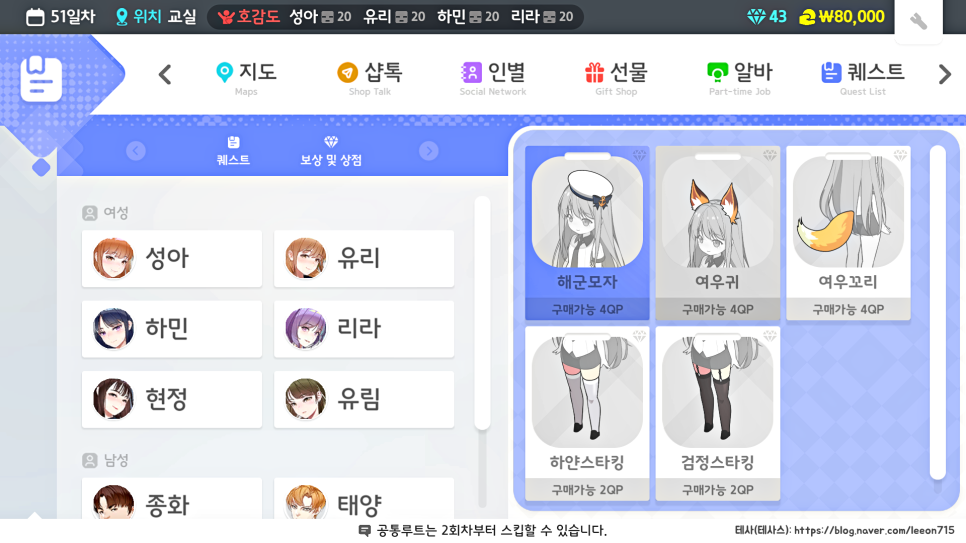The image size is (966, 543).
Task: Open the wrench settings icon
Action: 918,22
